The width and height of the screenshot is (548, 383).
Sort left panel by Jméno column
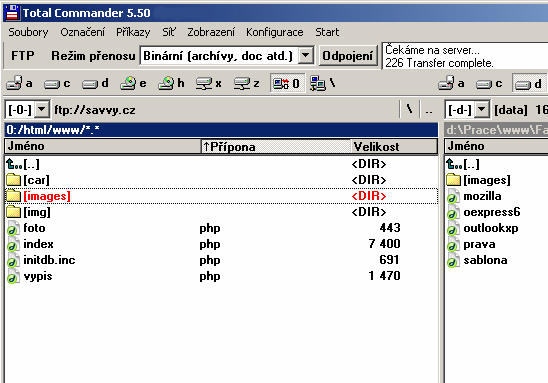click(x=103, y=146)
